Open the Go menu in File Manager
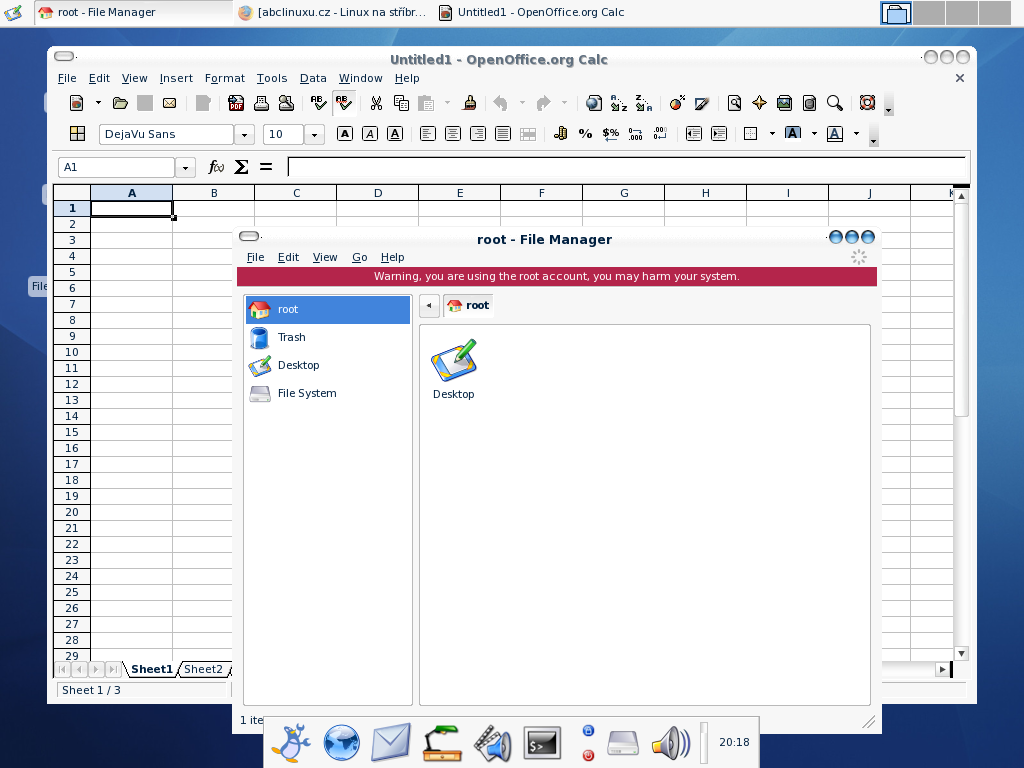Screen dimensions: 1024x768 360,257
